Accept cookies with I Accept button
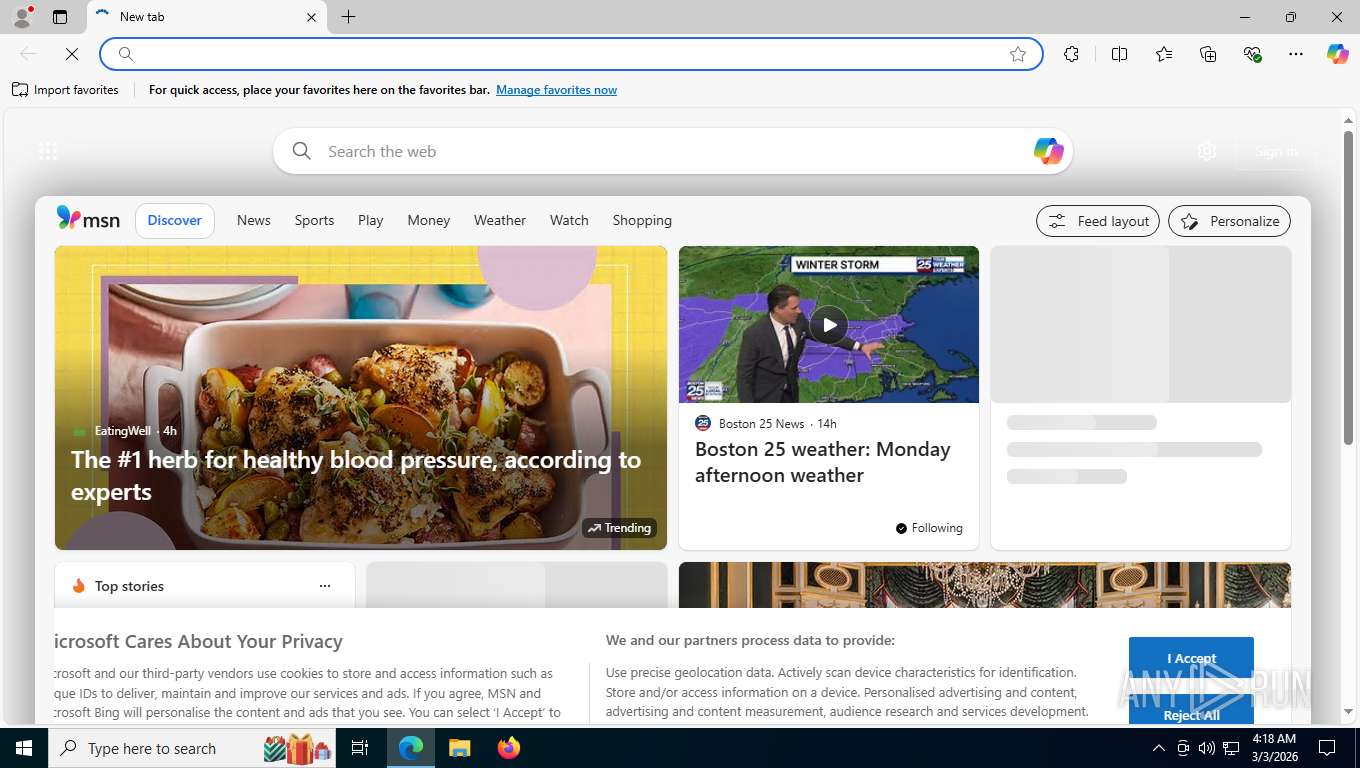This screenshot has width=1360, height=768. (x=1191, y=658)
